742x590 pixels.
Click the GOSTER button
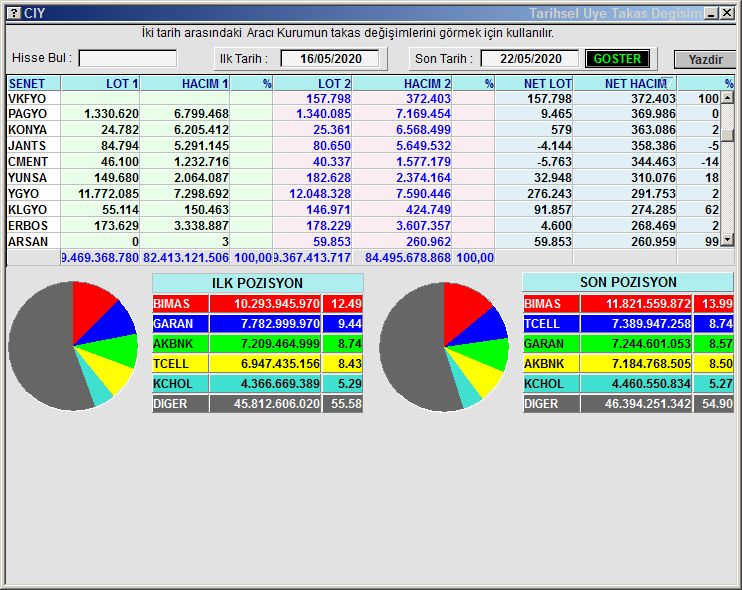(x=617, y=59)
